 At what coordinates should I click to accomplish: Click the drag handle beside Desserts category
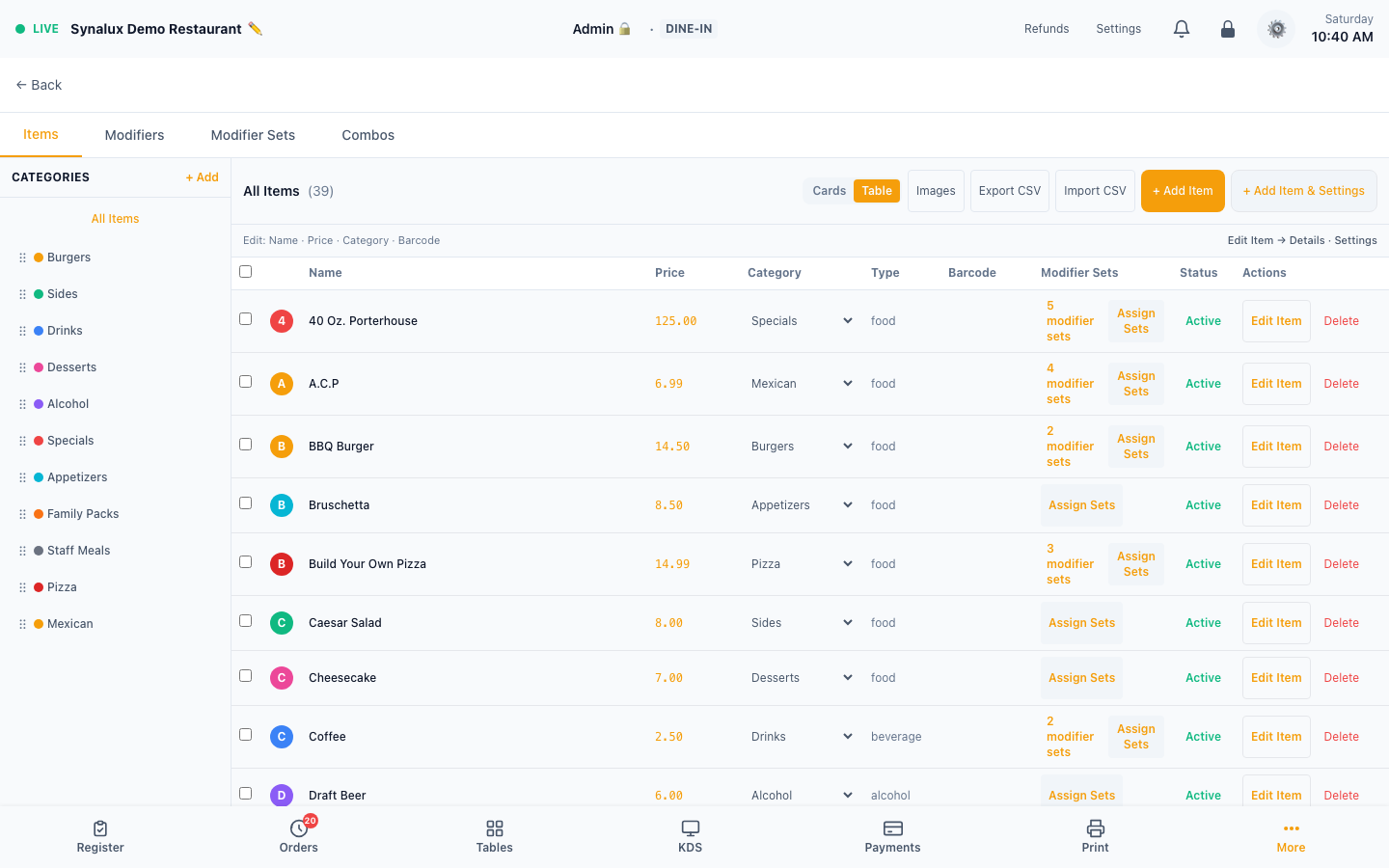click(22, 367)
